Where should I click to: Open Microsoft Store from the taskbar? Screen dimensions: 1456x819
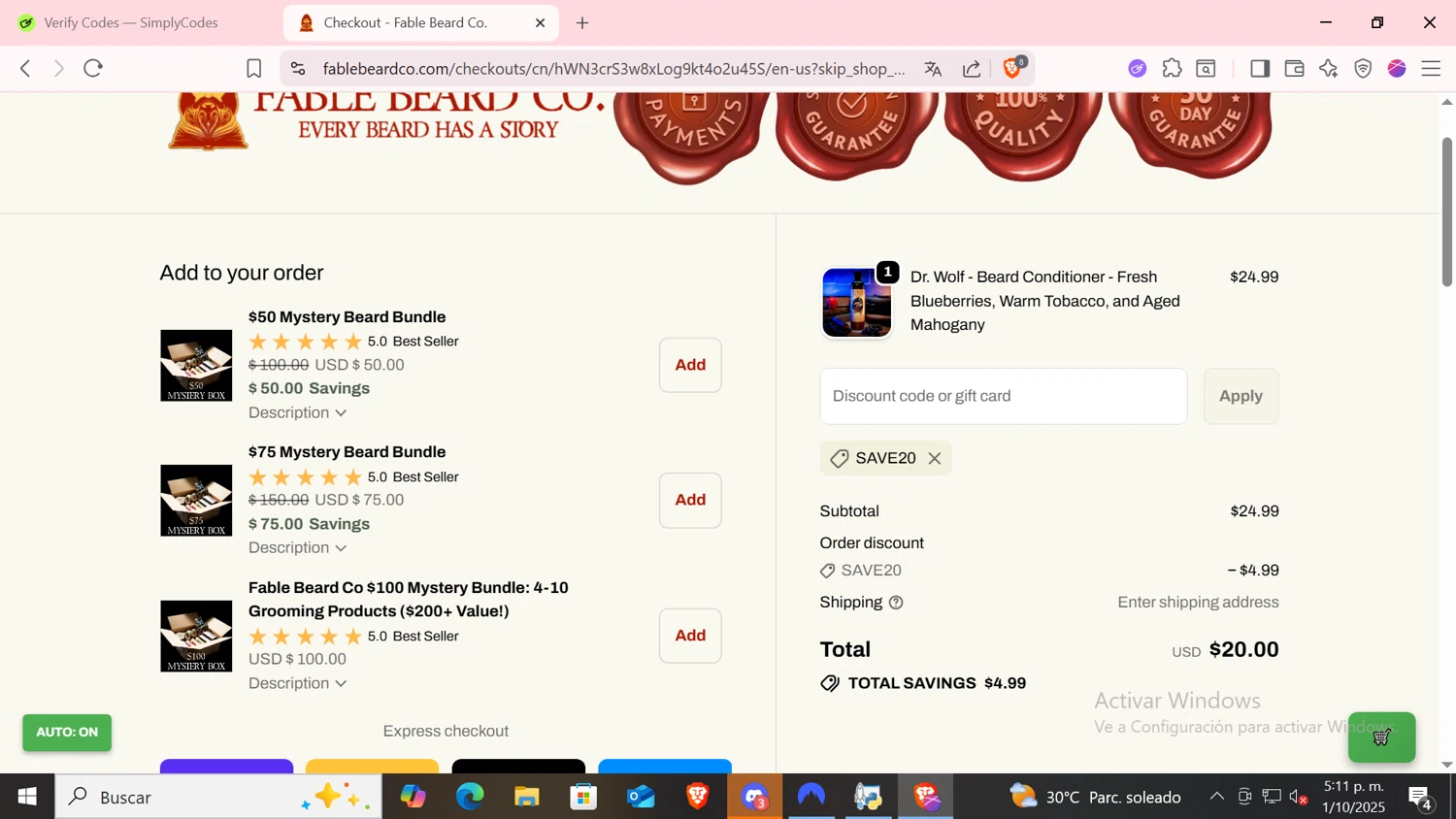click(x=583, y=797)
